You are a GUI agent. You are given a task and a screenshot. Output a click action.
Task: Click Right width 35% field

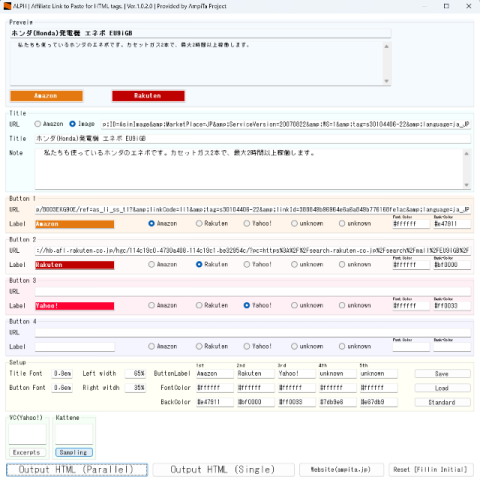135,388
